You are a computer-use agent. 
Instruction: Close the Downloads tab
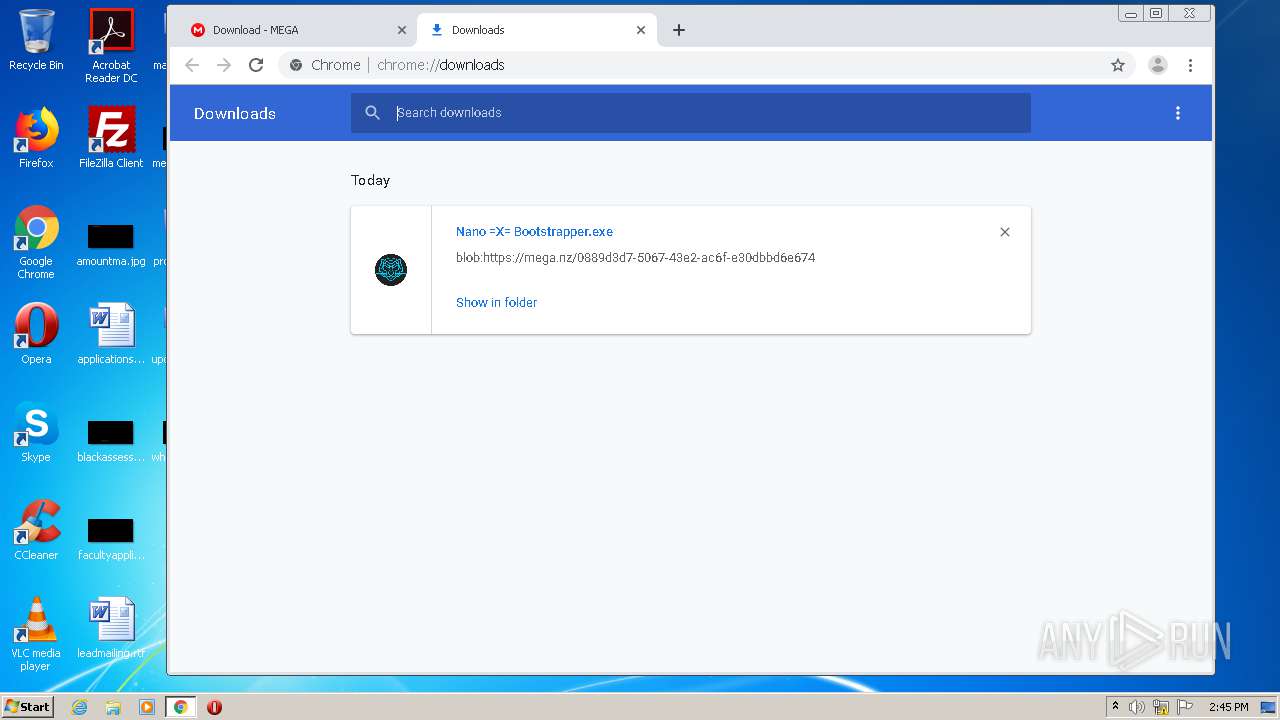coord(641,30)
